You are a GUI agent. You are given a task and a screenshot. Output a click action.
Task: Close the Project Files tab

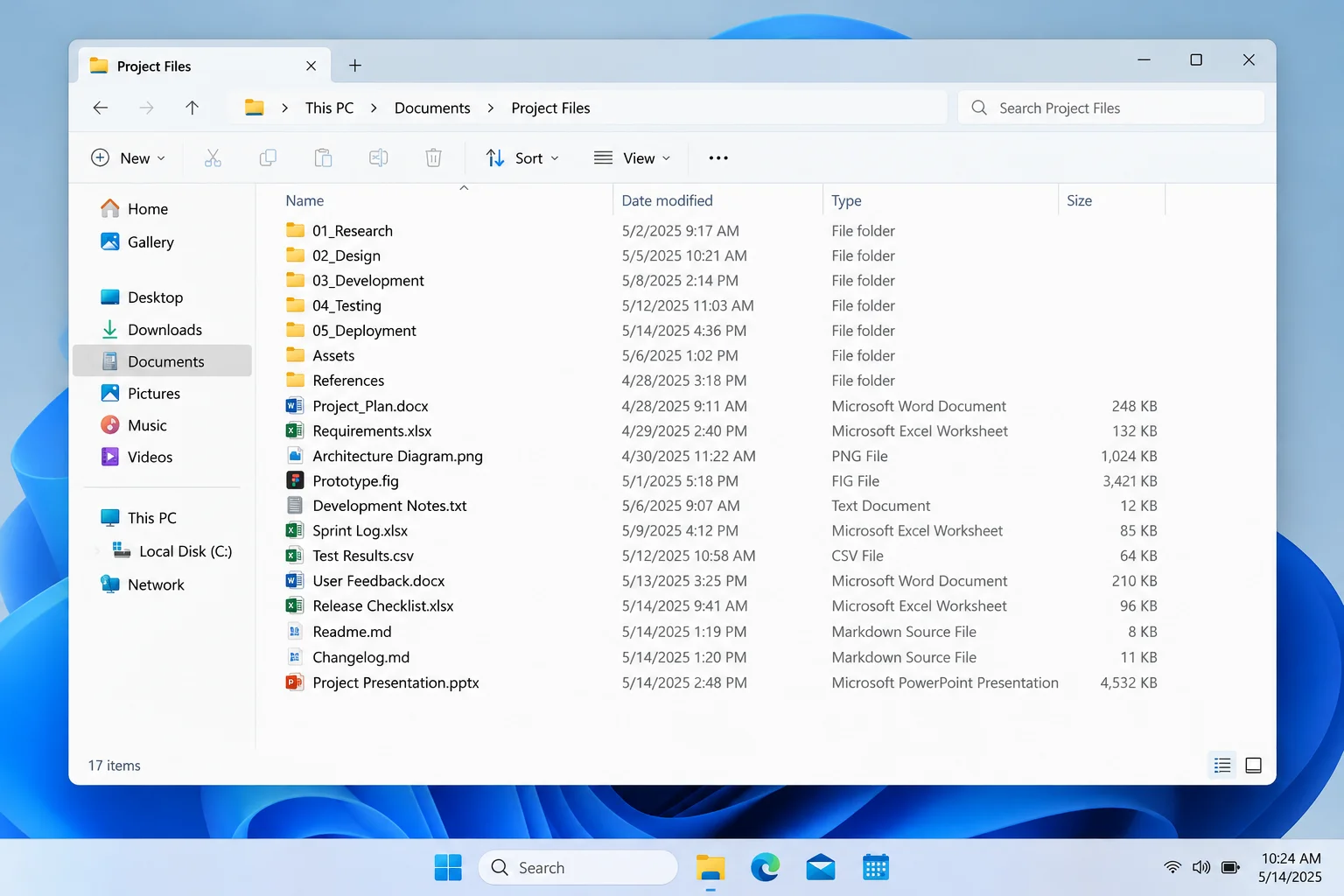tap(311, 66)
